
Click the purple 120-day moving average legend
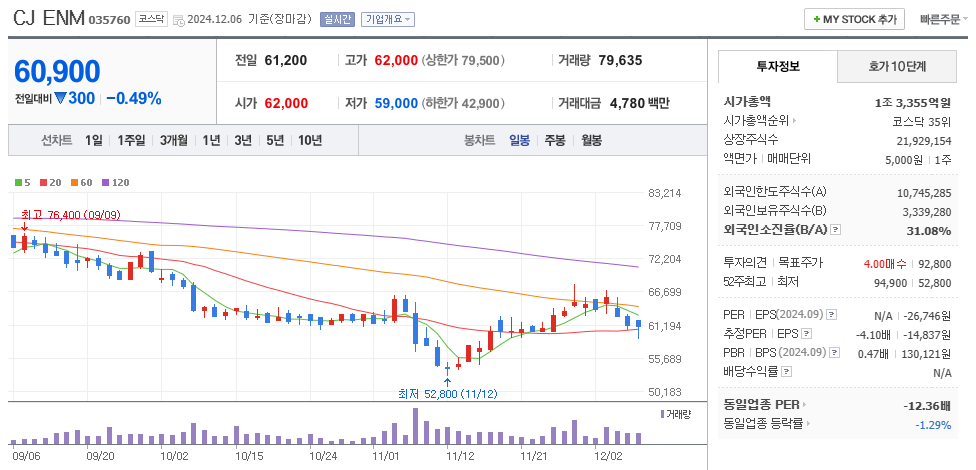[115, 182]
